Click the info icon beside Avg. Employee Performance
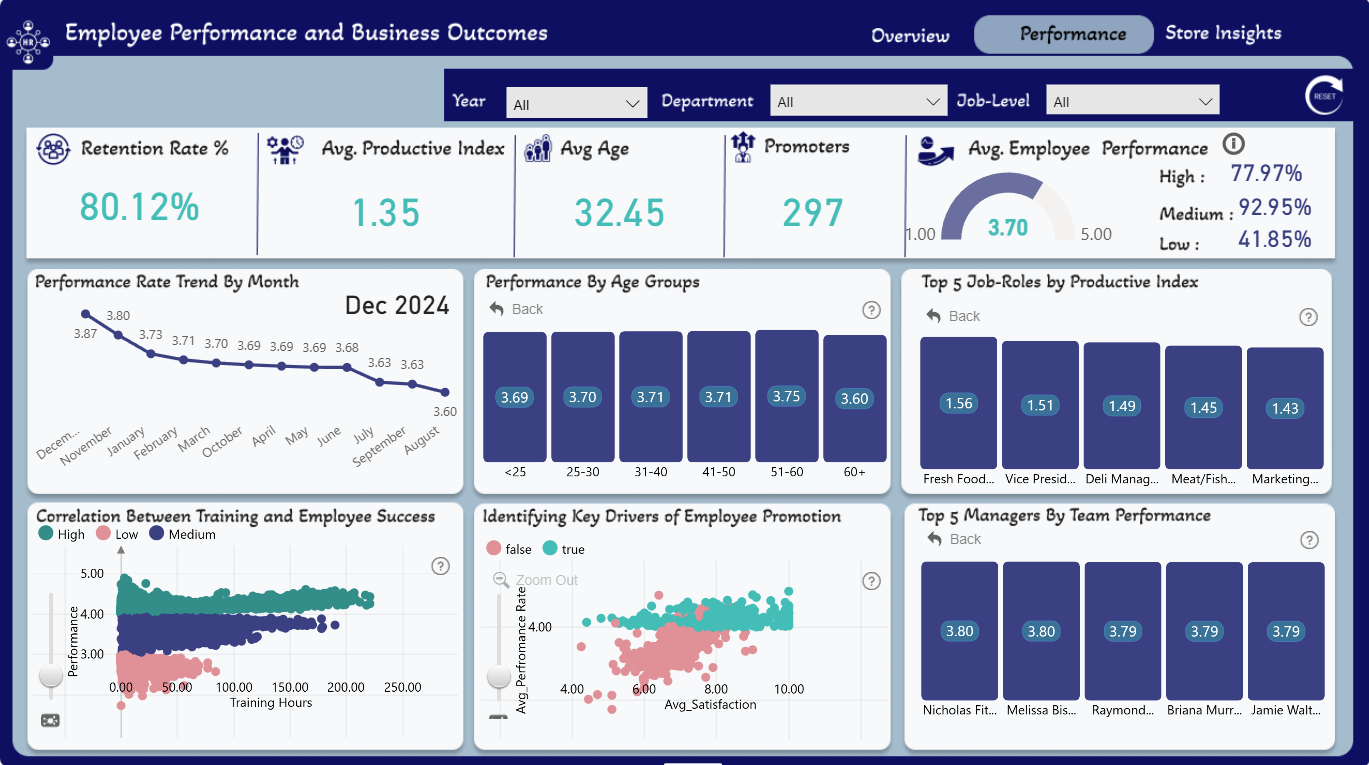The height and width of the screenshot is (765, 1369). pos(1233,144)
